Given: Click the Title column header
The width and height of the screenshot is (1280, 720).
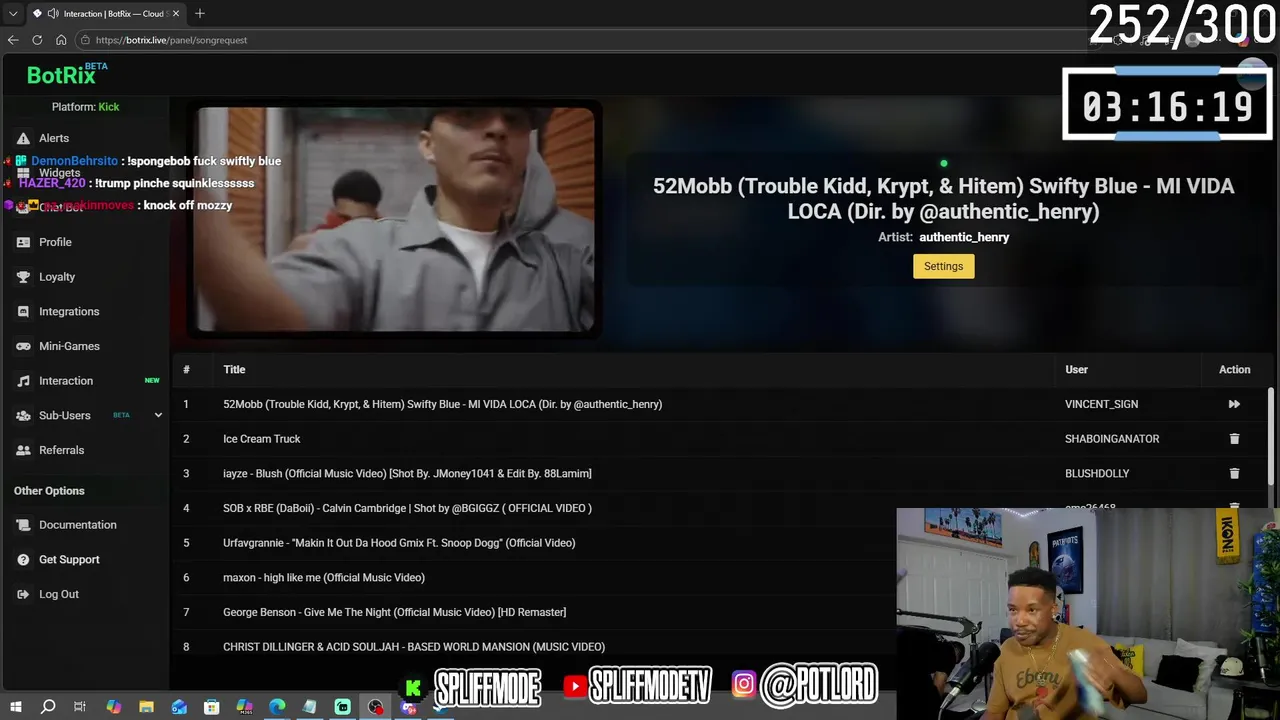Looking at the screenshot, I should (x=234, y=370).
